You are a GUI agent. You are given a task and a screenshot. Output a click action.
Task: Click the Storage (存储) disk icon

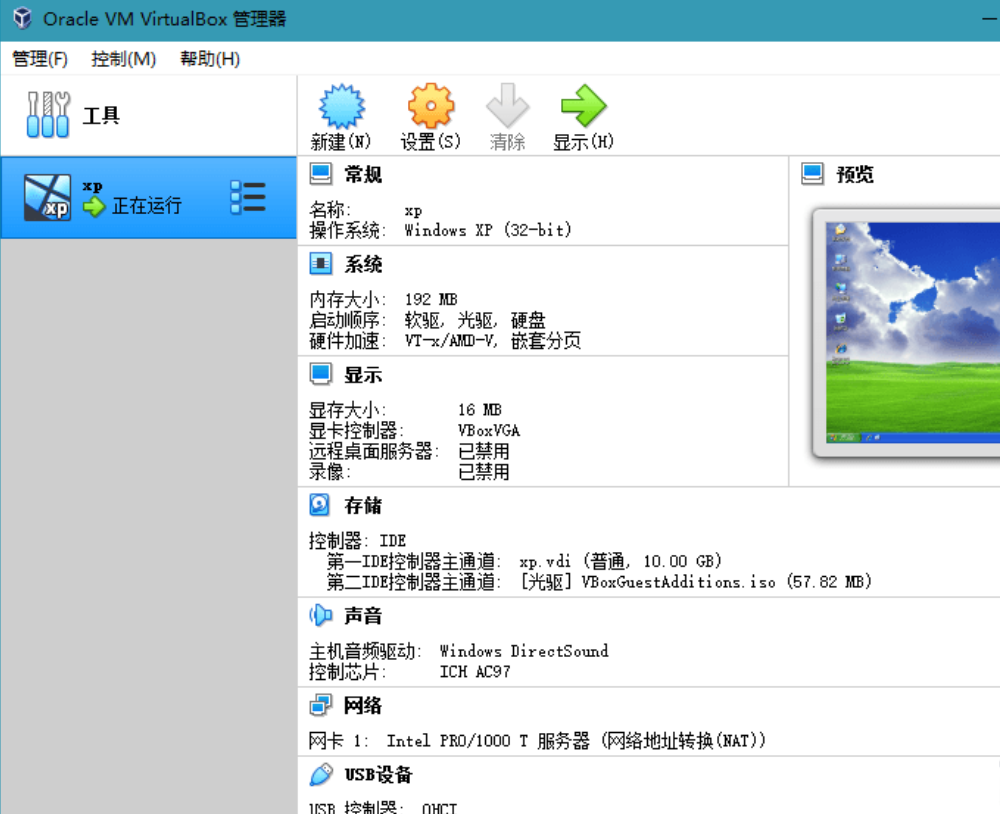point(320,505)
